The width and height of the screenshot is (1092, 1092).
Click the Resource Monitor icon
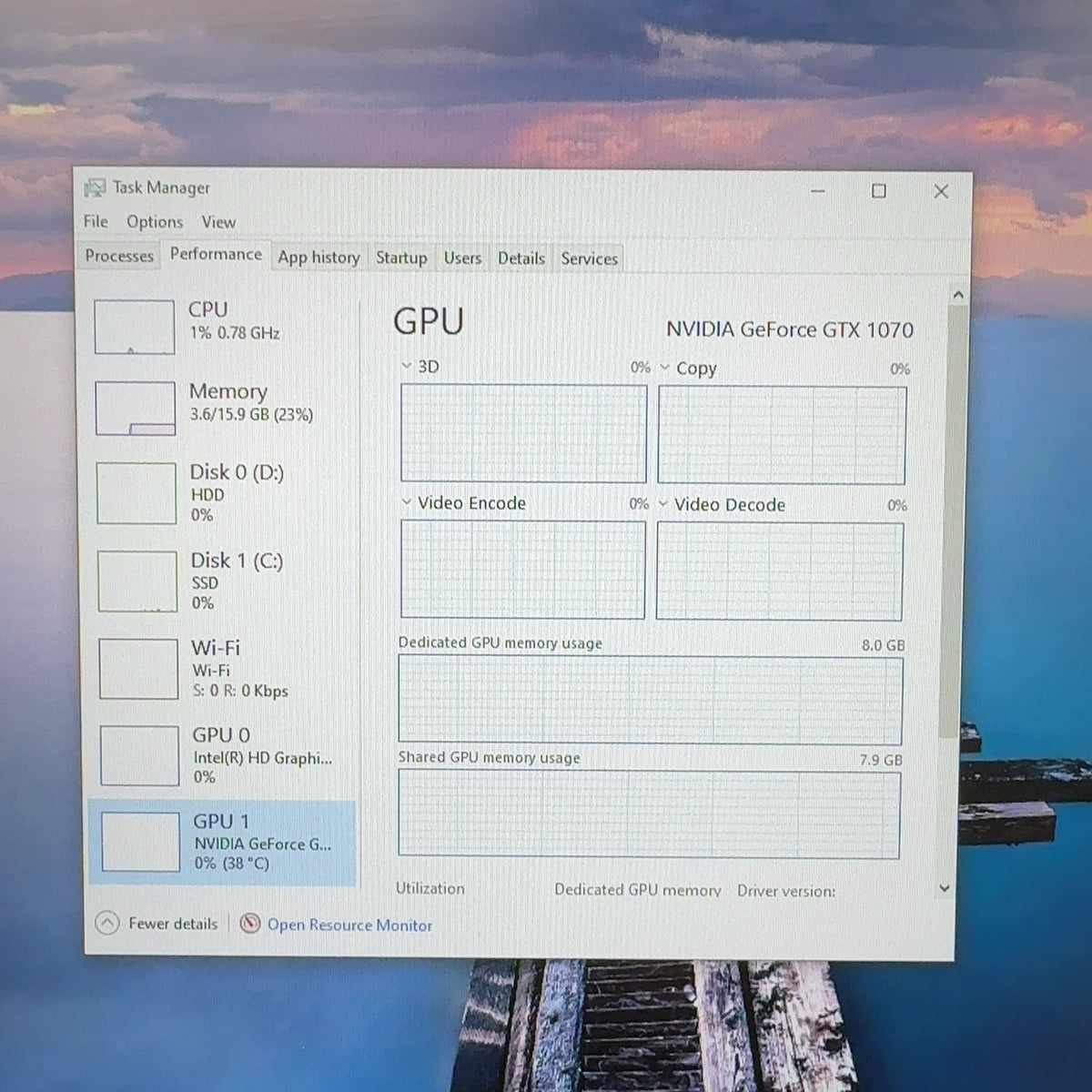pyautogui.click(x=250, y=924)
